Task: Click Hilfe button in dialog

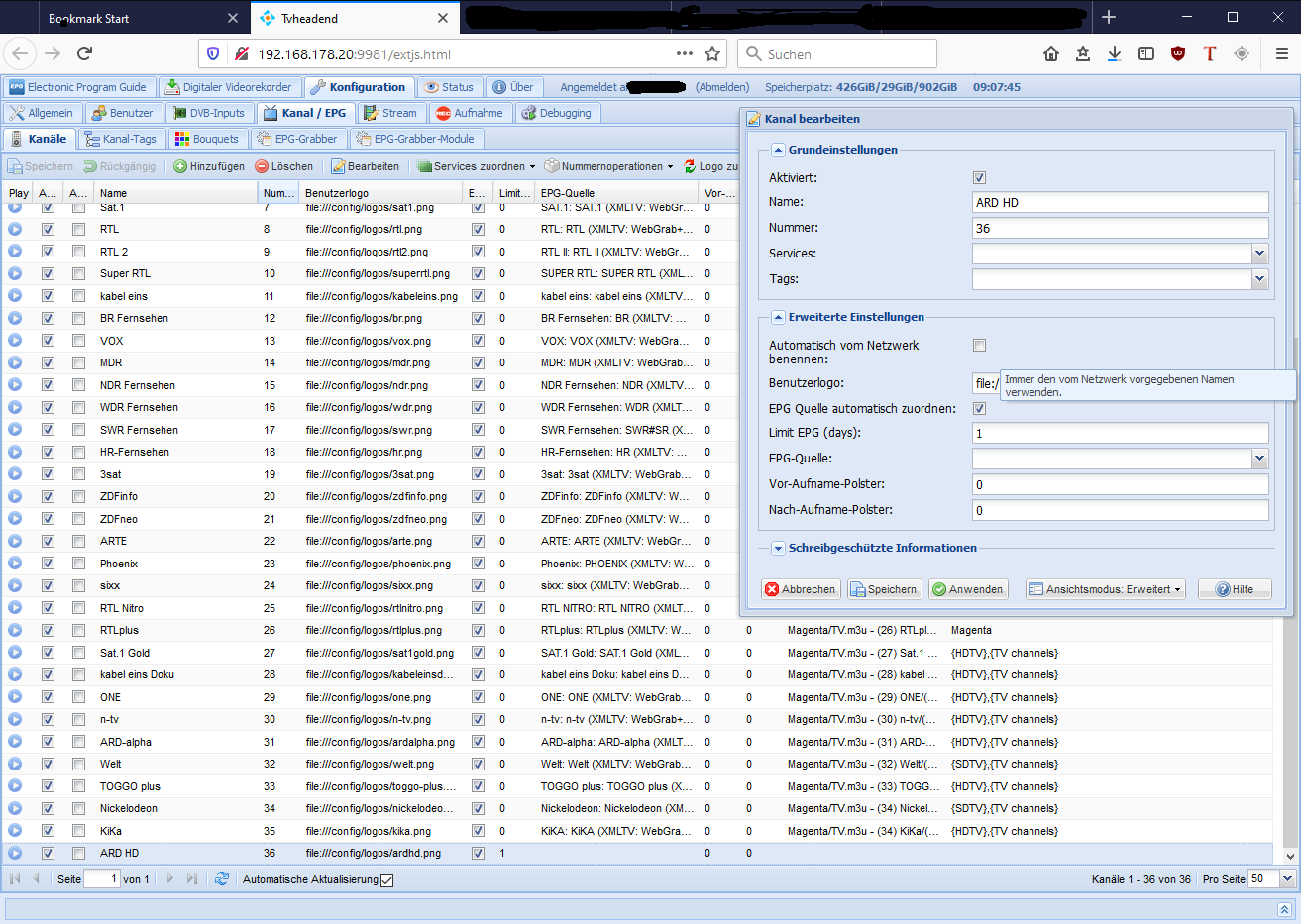Action: point(1235,589)
